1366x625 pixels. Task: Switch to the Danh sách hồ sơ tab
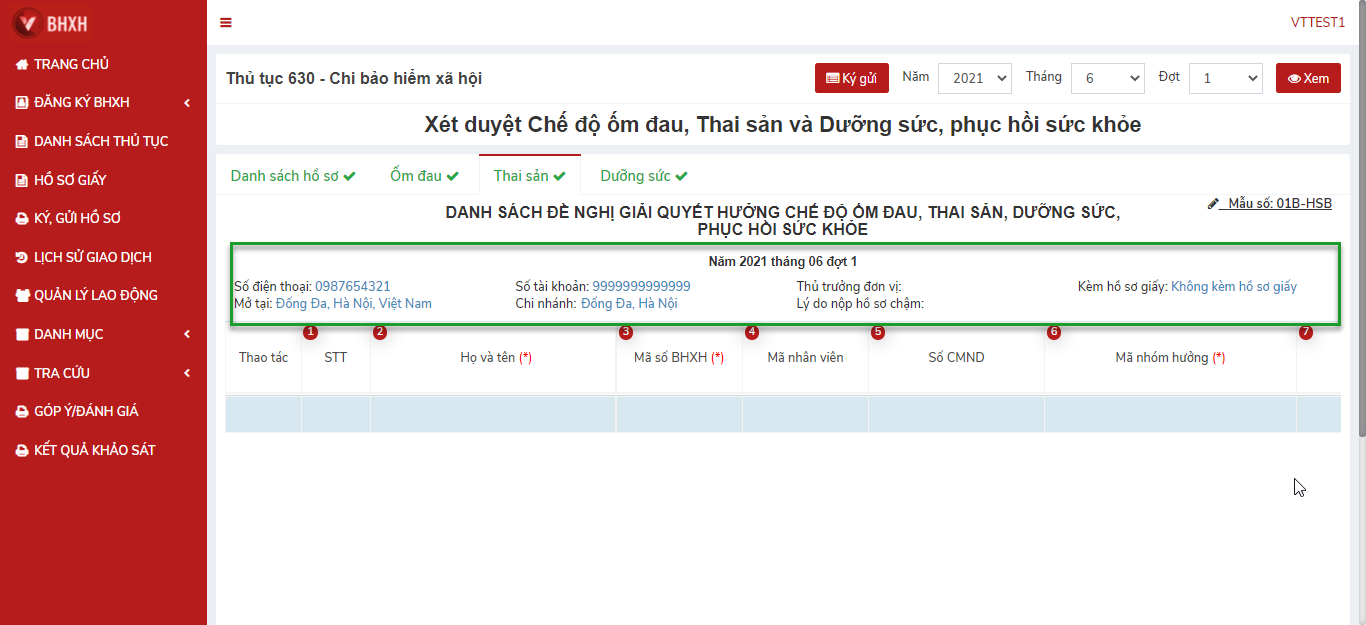293,176
